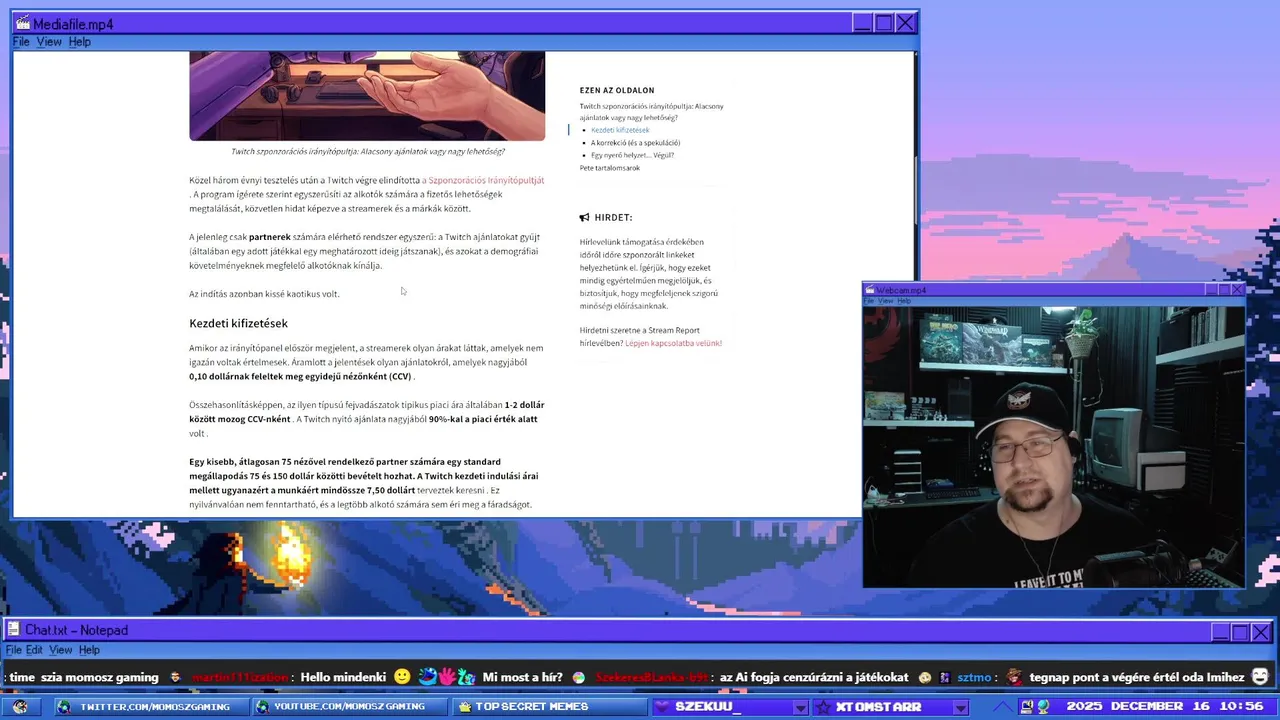The image size is (1280, 720).
Task: Click the article header illustration image
Action: 367,95
